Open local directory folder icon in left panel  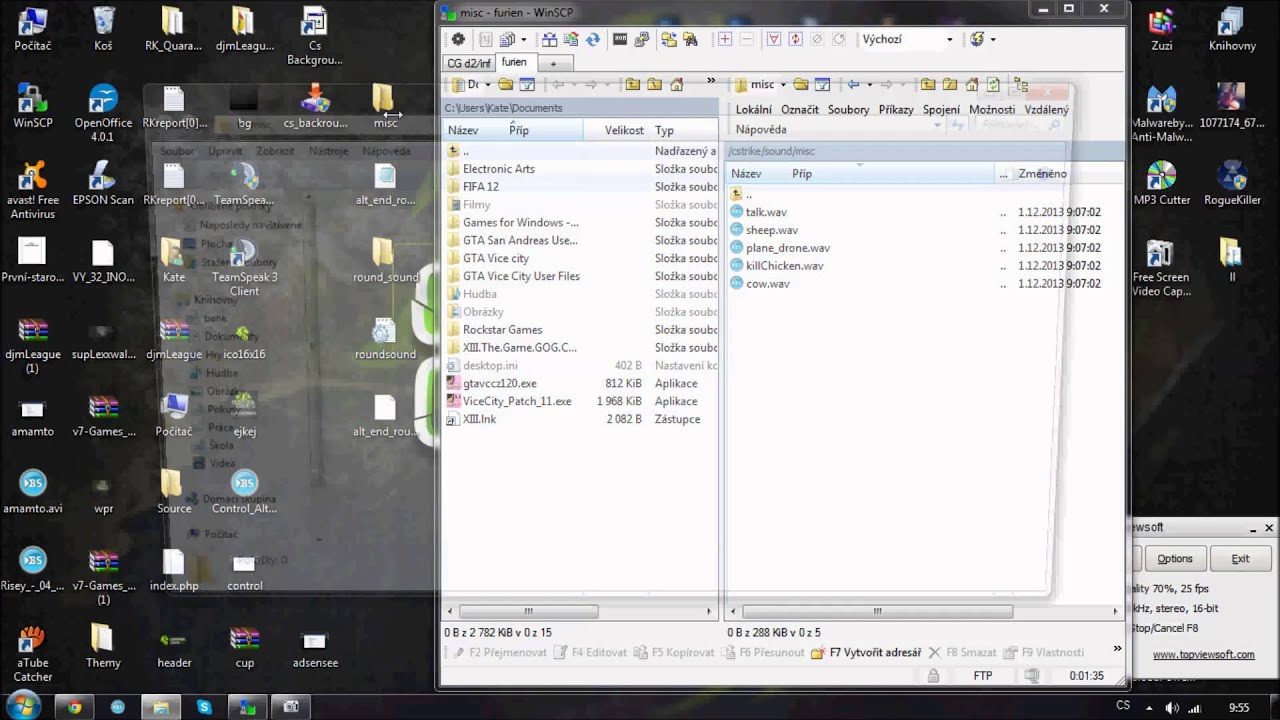[x=505, y=85]
